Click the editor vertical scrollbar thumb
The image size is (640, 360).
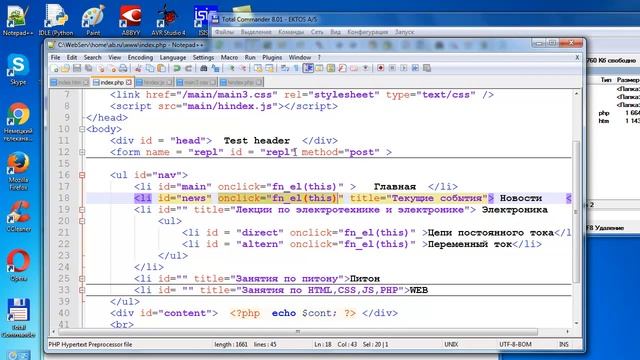[x=576, y=211]
